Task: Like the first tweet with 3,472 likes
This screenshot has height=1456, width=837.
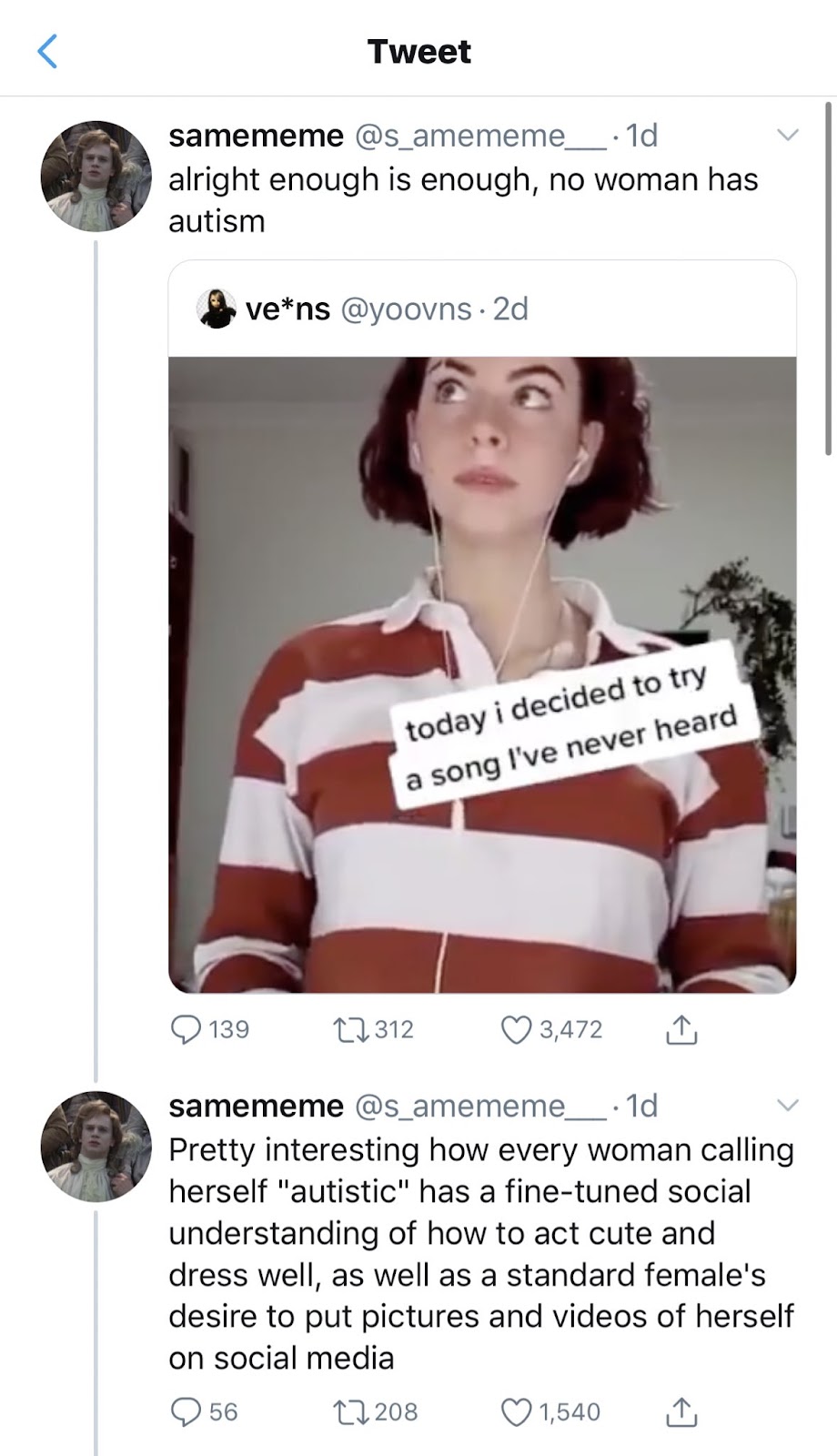Action: coord(516,1029)
